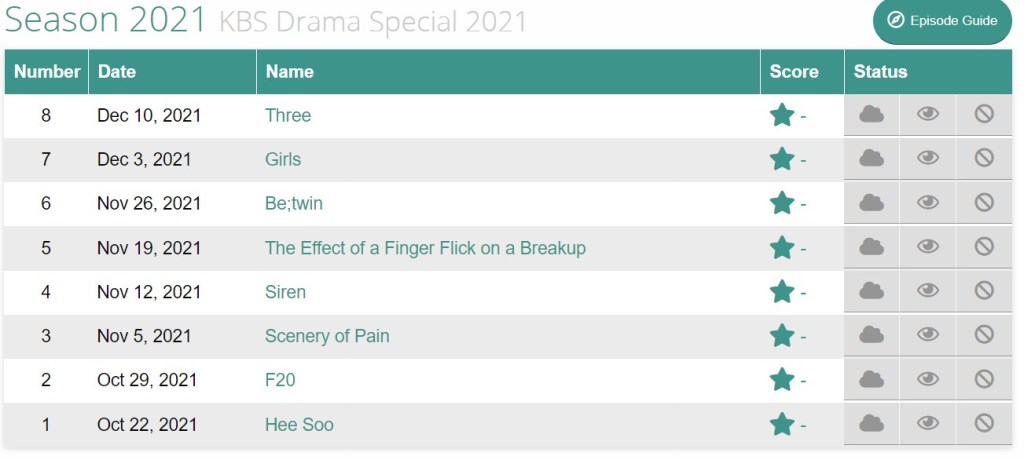
Task: Click the cloud icon for F20 row
Action: (x=872, y=380)
